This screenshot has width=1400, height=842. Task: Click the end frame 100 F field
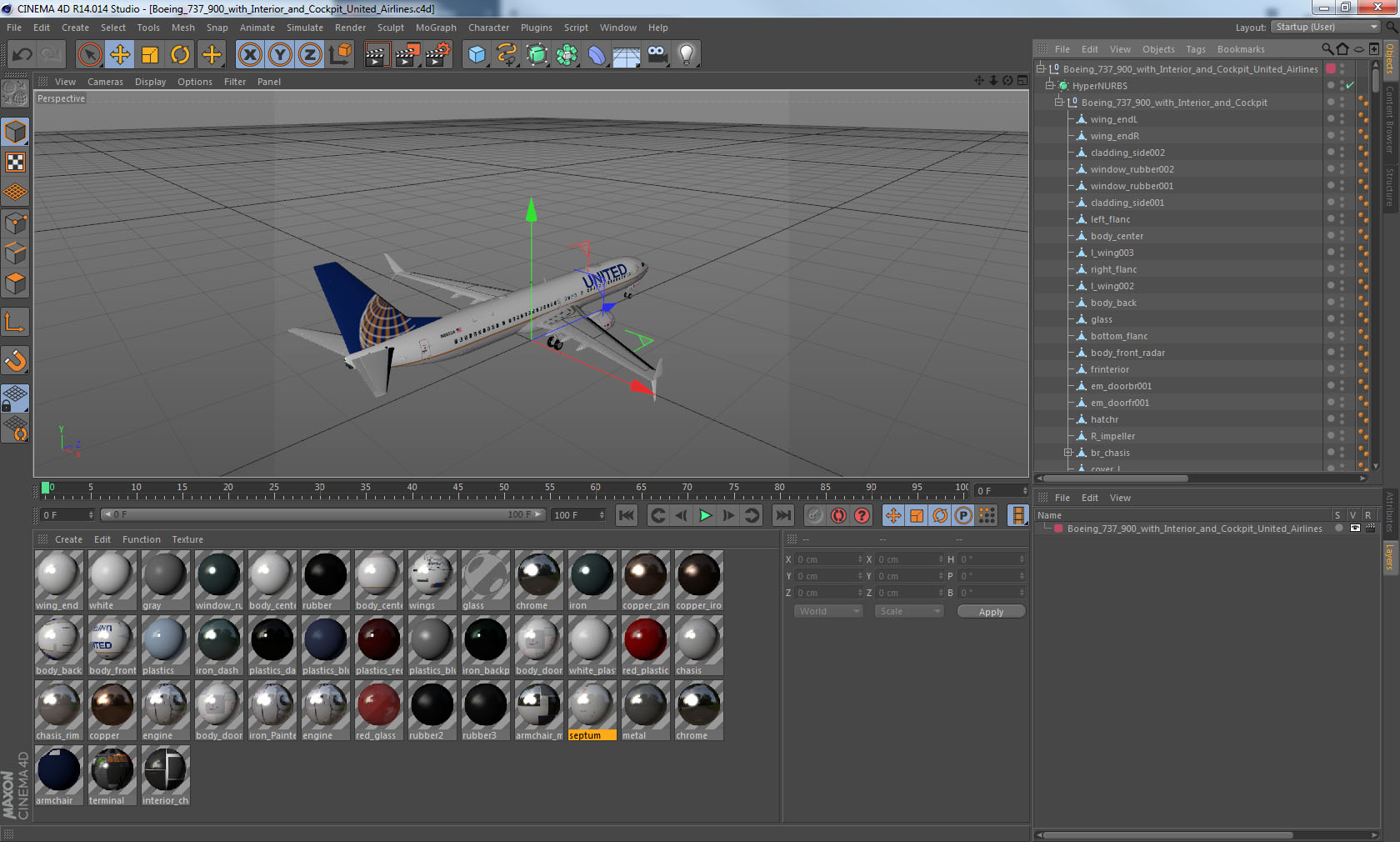point(579,515)
